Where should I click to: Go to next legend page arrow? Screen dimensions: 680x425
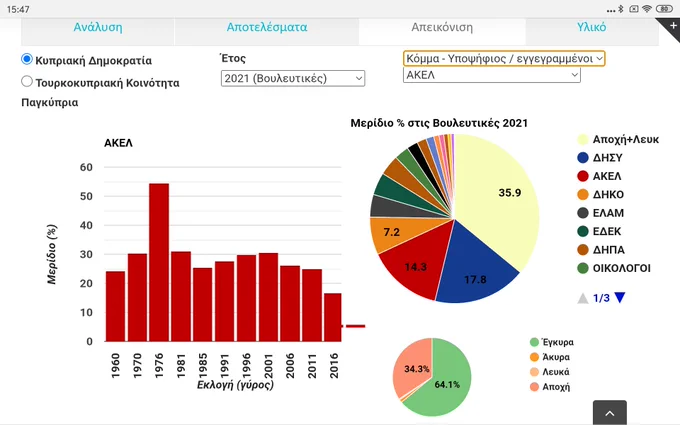coord(620,298)
